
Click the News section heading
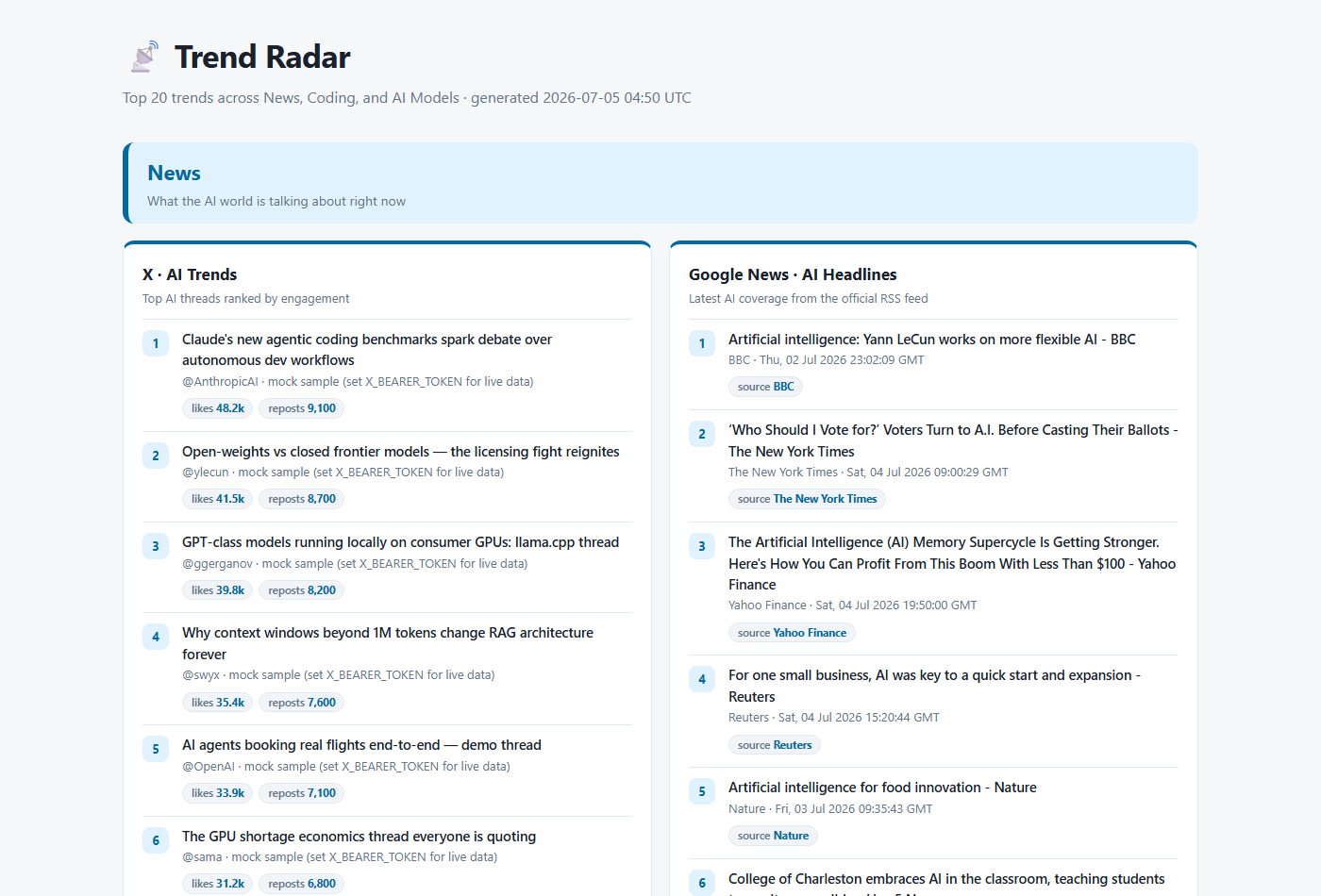[174, 174]
